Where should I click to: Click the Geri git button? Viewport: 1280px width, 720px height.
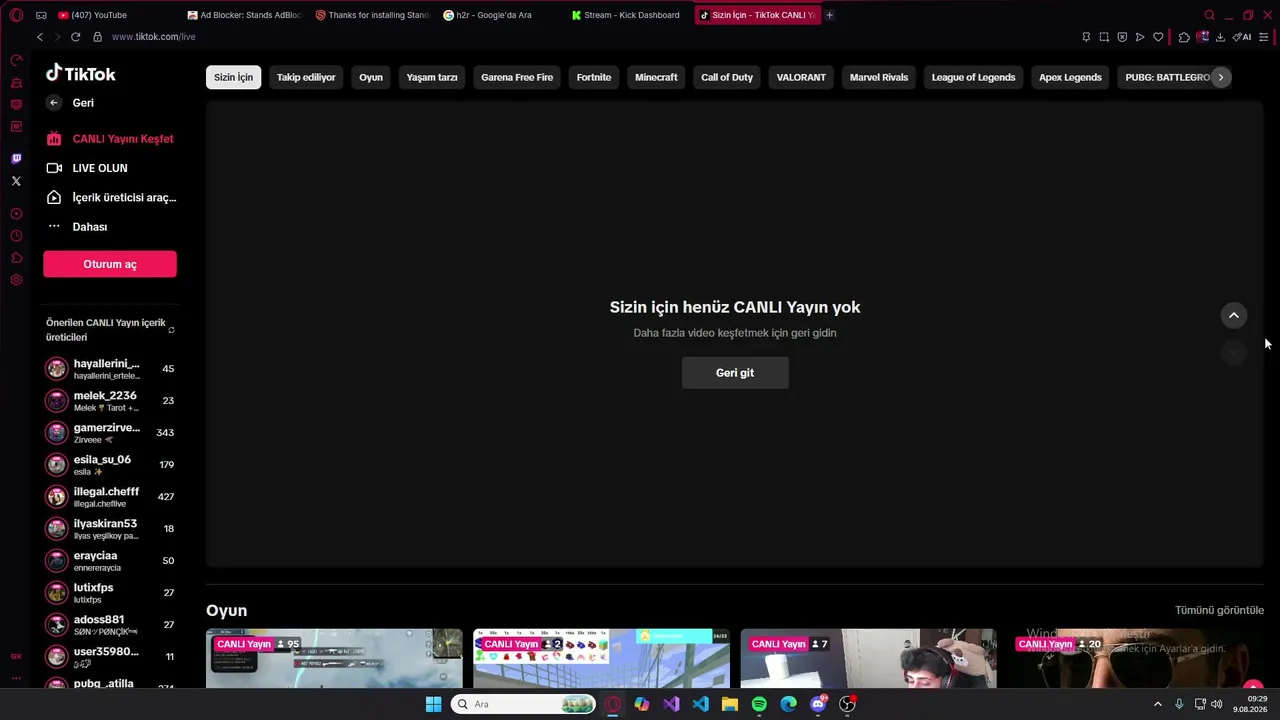[735, 373]
